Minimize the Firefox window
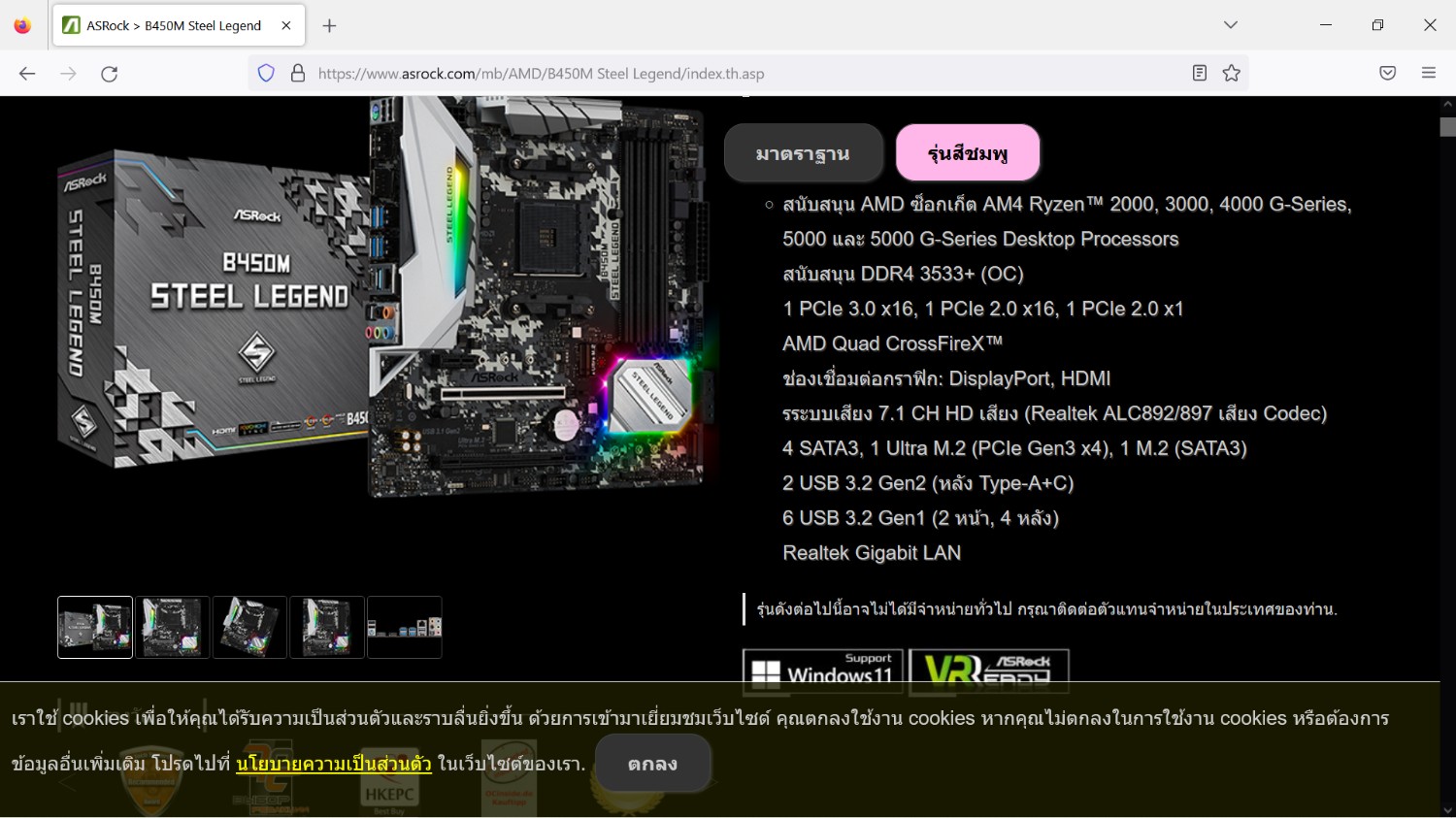This screenshot has width=1456, height=818. click(1326, 25)
